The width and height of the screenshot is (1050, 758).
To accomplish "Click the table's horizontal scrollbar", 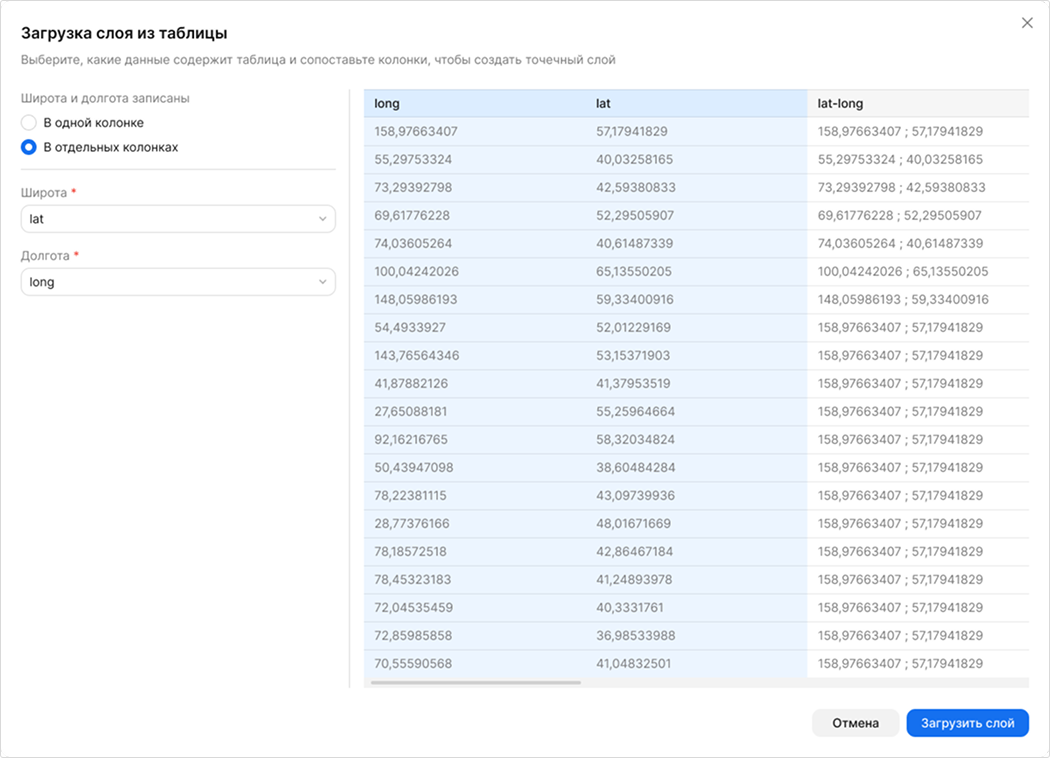I will pyautogui.click(x=475, y=682).
